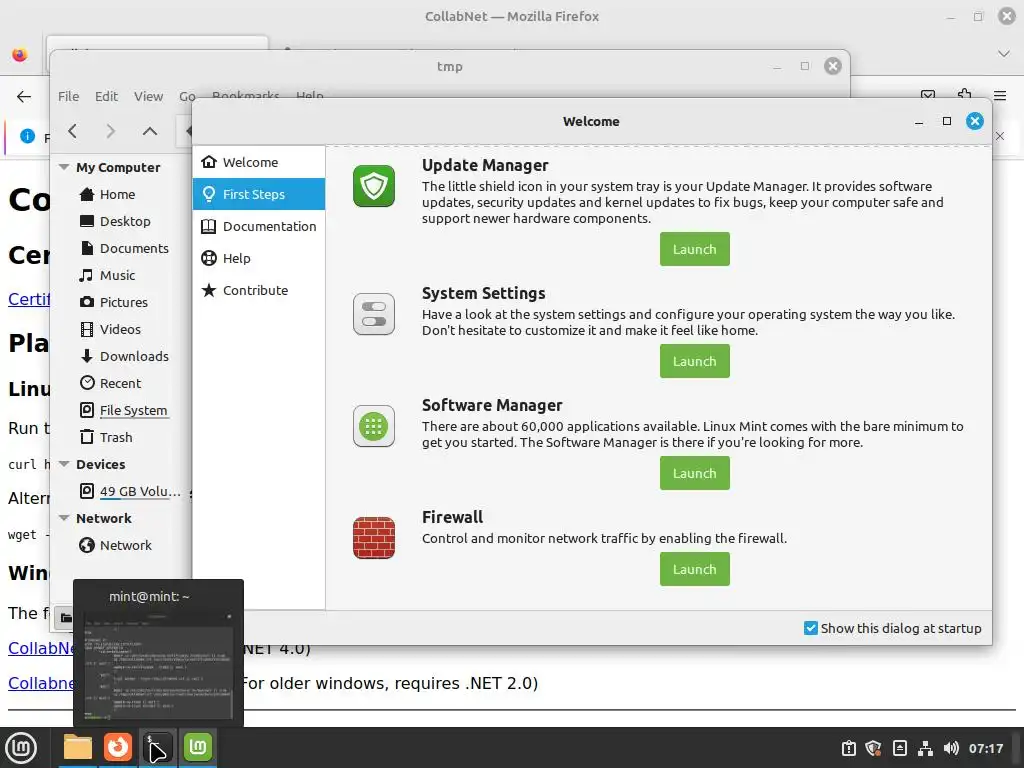Open the Help section in Welcome
Viewport: 1024px width, 768px height.
coord(259,258)
